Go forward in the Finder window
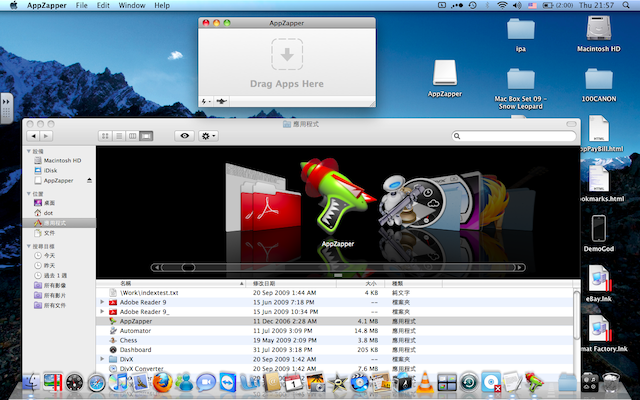The image size is (640, 400). point(46,136)
